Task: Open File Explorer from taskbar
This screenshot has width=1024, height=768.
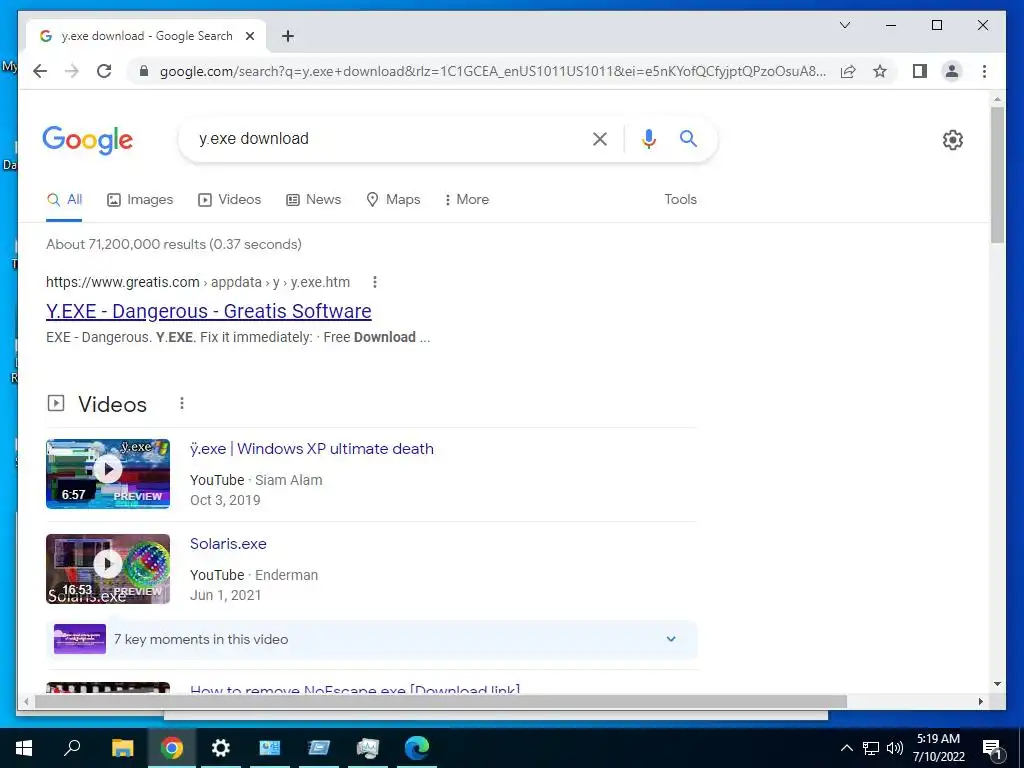Action: 122,748
